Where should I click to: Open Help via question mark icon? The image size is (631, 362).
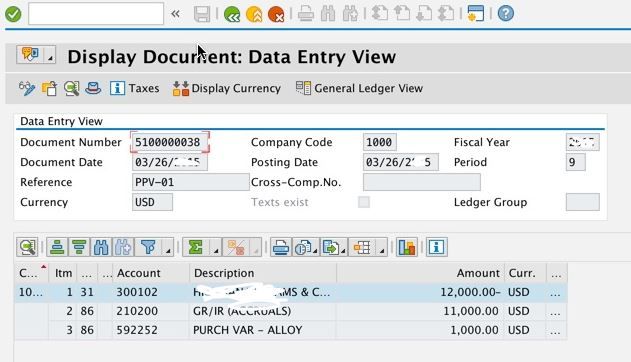point(506,14)
